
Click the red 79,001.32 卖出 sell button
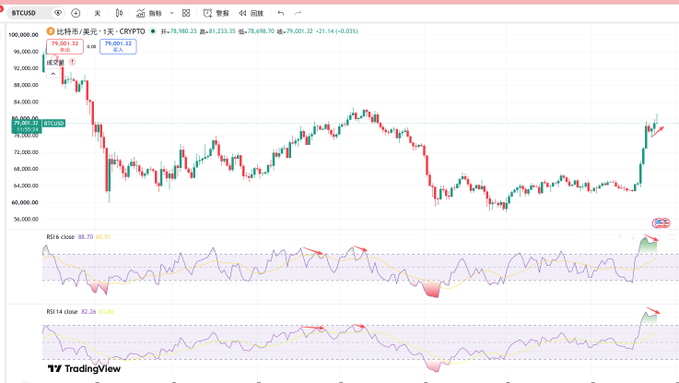(65, 46)
